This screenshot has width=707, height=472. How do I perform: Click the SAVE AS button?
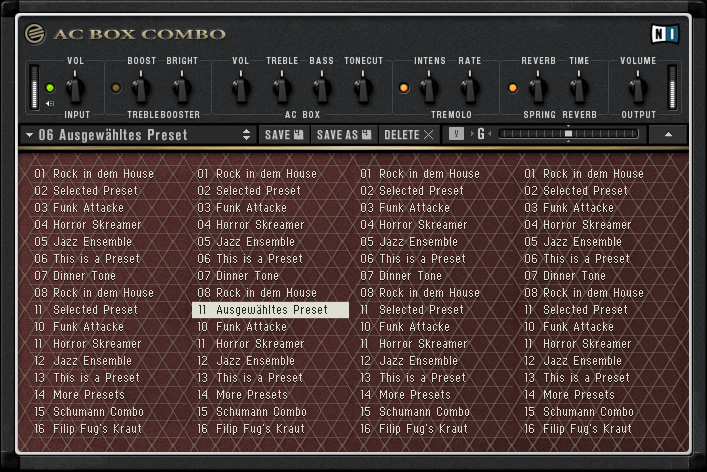tap(344, 135)
